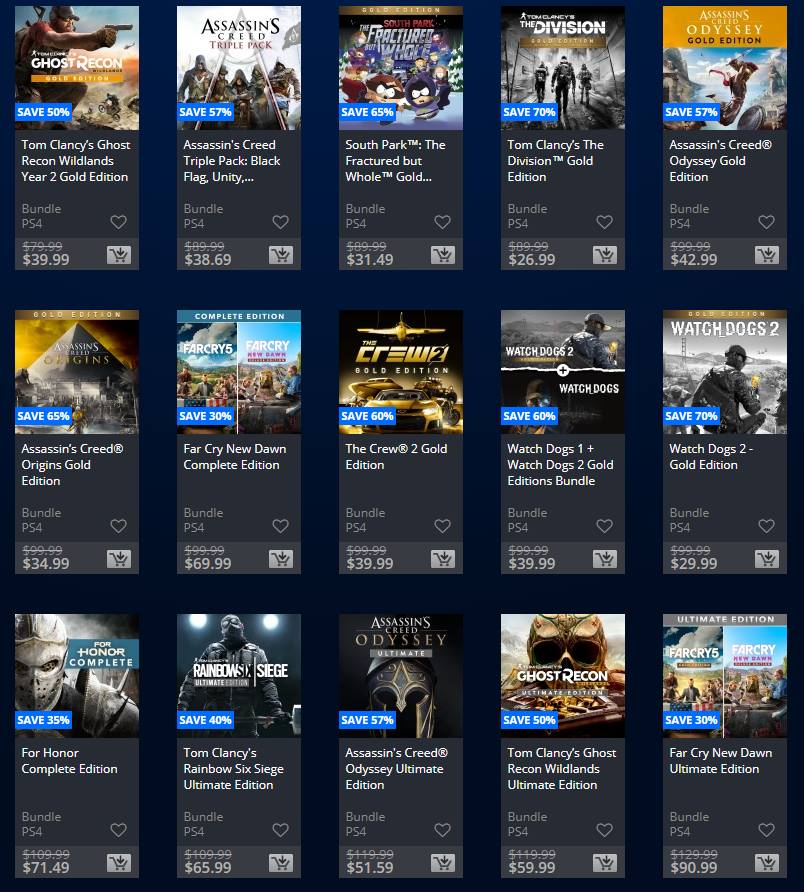Add For Honor Complete Edition to cart

[119, 863]
